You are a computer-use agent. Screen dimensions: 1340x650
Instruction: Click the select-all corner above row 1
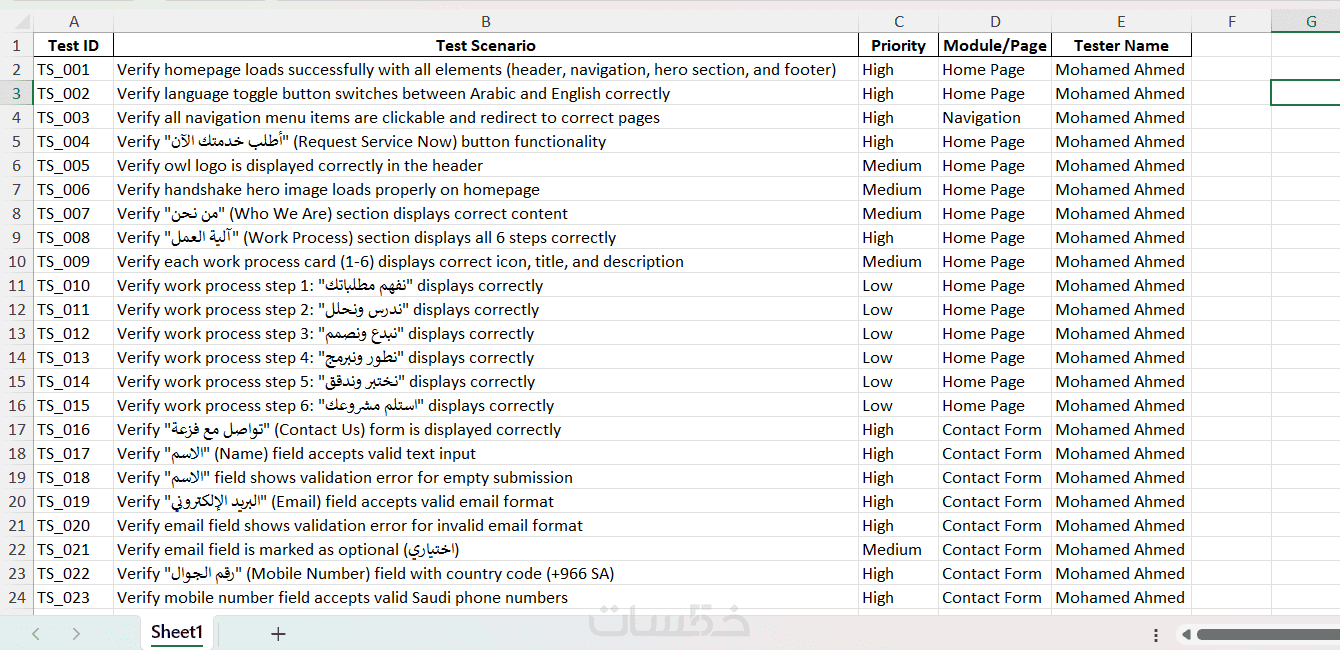click(x=16, y=22)
